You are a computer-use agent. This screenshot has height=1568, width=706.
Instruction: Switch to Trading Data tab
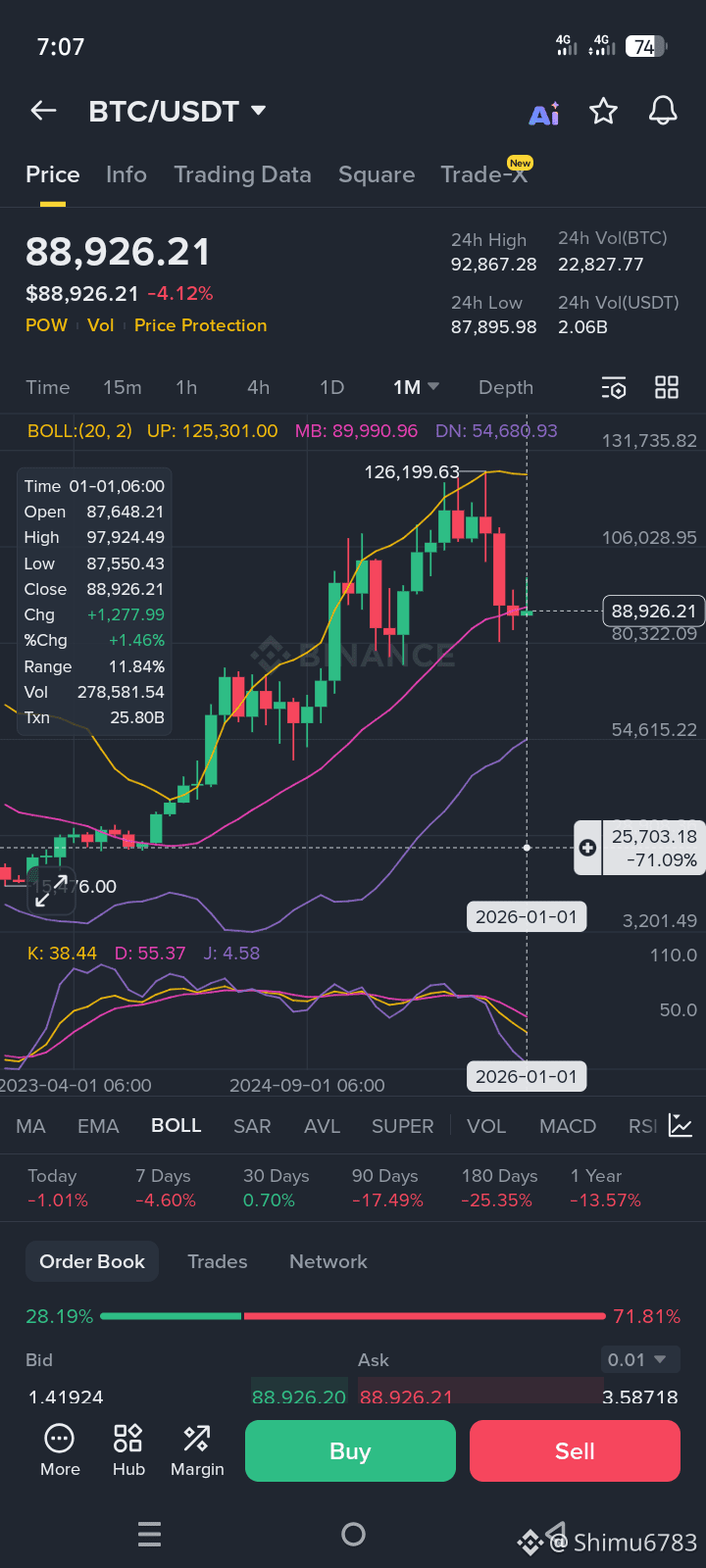(x=242, y=174)
